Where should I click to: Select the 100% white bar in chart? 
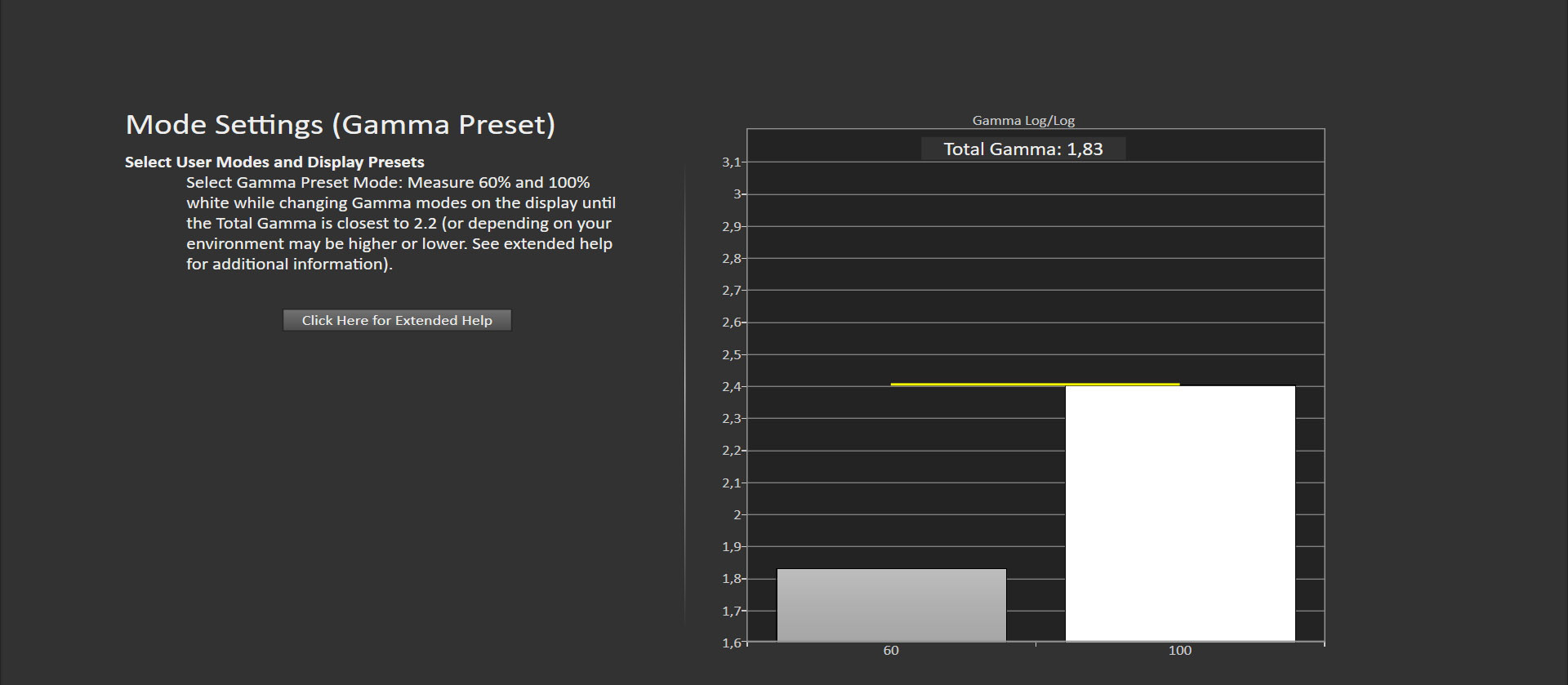(1180, 514)
